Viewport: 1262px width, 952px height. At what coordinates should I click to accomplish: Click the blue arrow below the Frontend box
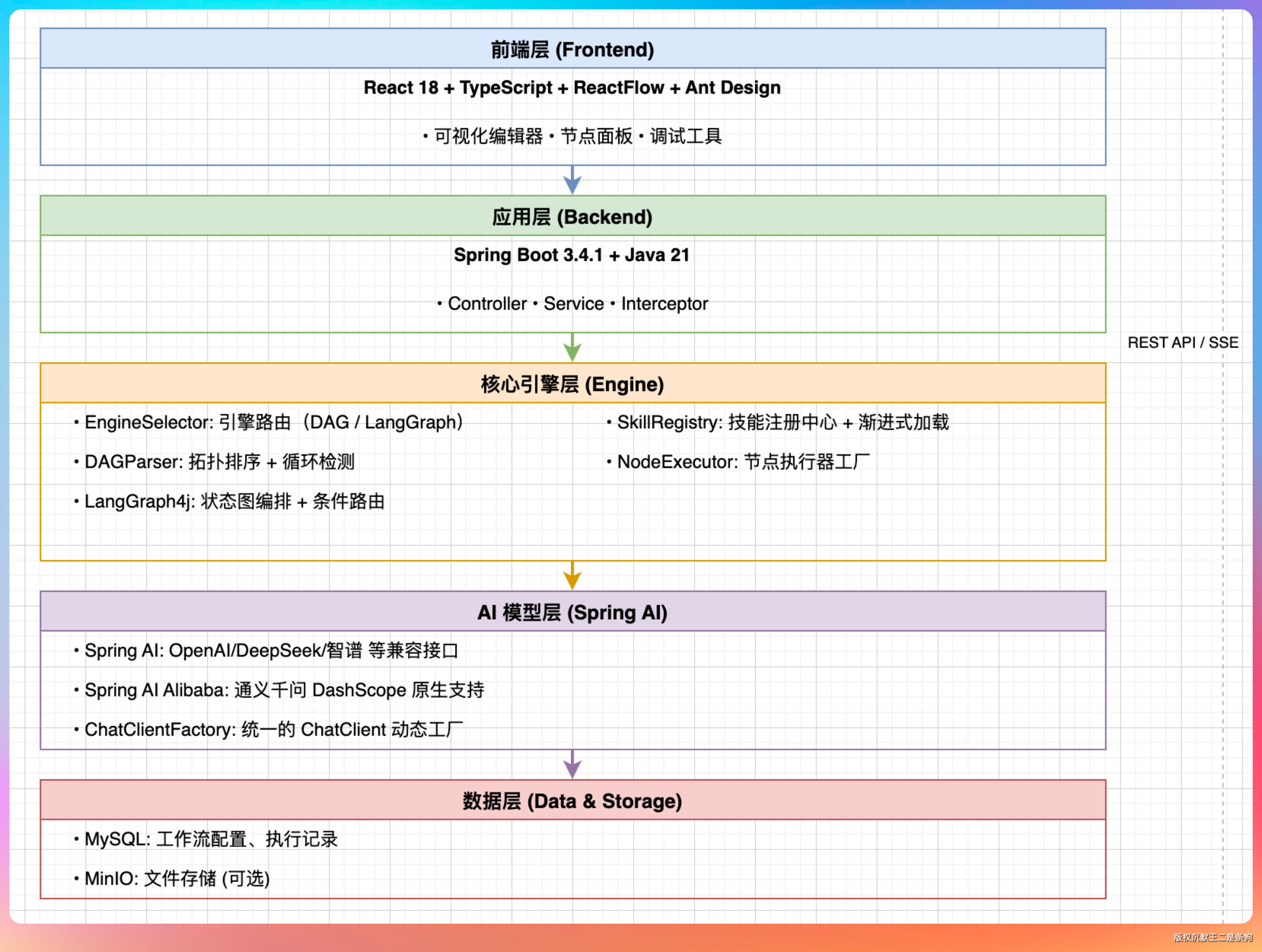(572, 180)
